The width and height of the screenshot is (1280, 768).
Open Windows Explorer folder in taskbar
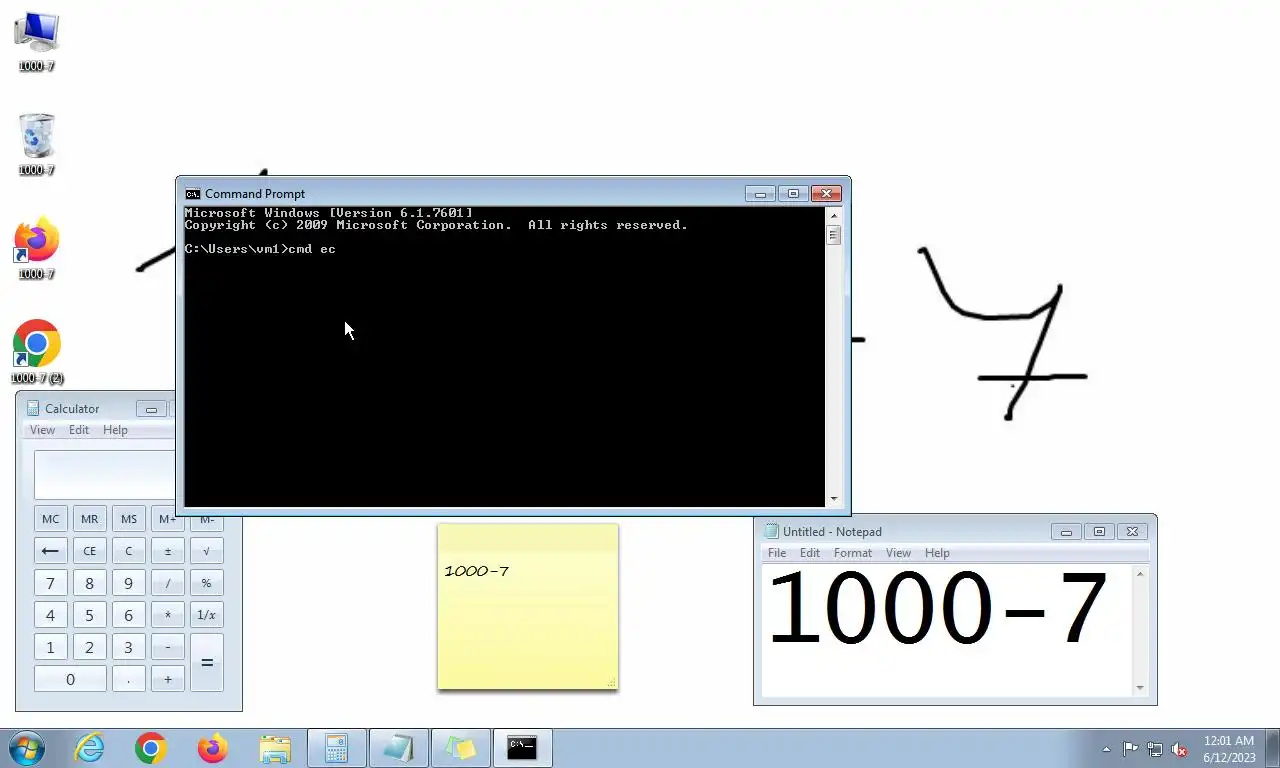pyautogui.click(x=274, y=748)
